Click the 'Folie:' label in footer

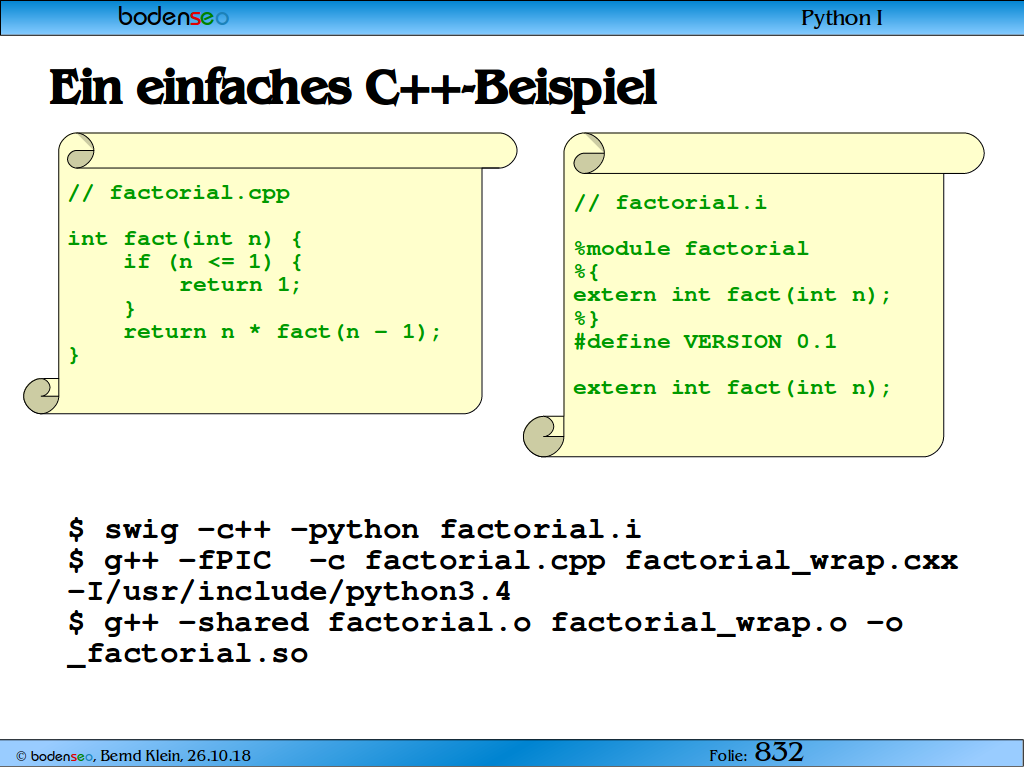[x=728, y=756]
